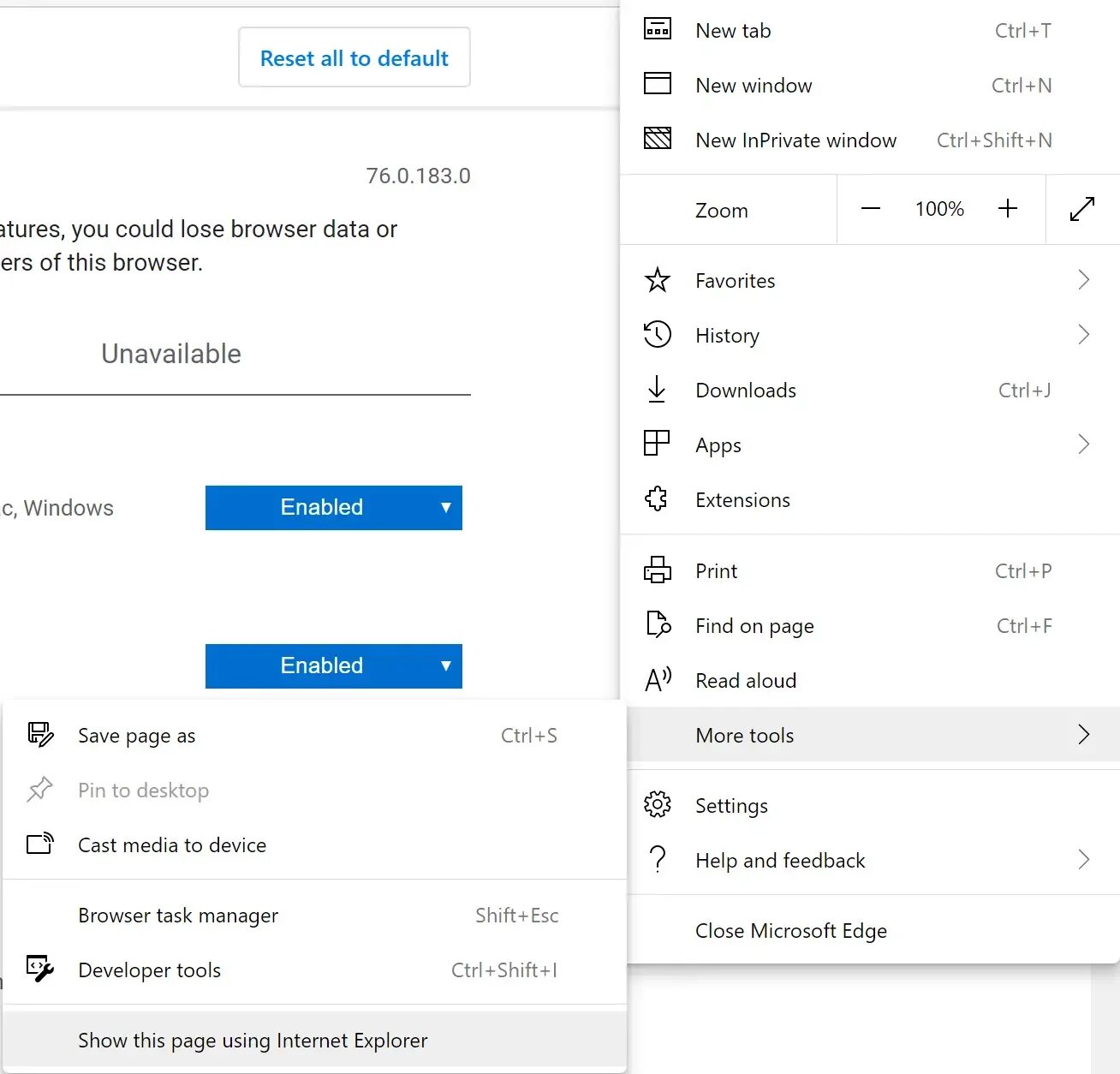Decrease zoom with the minus button
This screenshot has width=1120, height=1074.
click(x=871, y=209)
